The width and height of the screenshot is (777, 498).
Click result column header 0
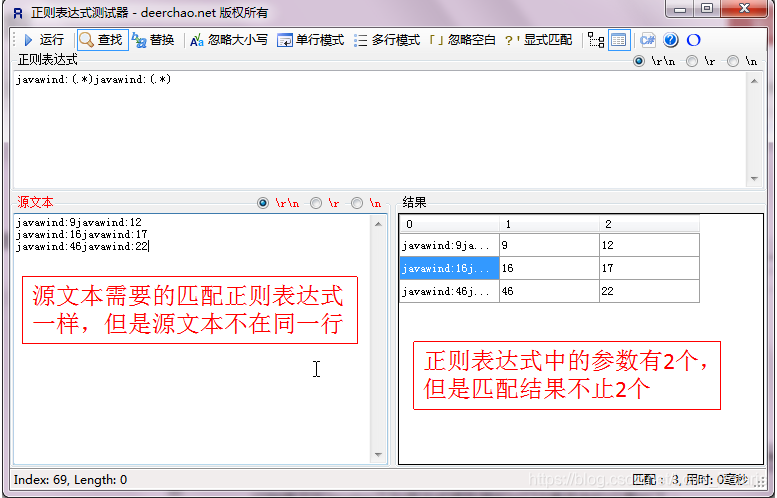(x=449, y=224)
